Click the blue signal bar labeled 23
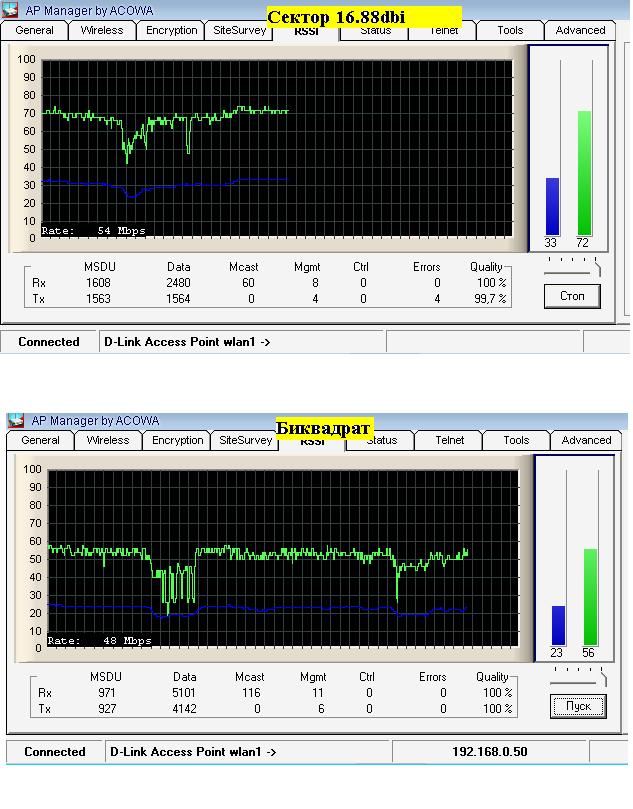Screen dimensions: 633x809 pos(558,625)
